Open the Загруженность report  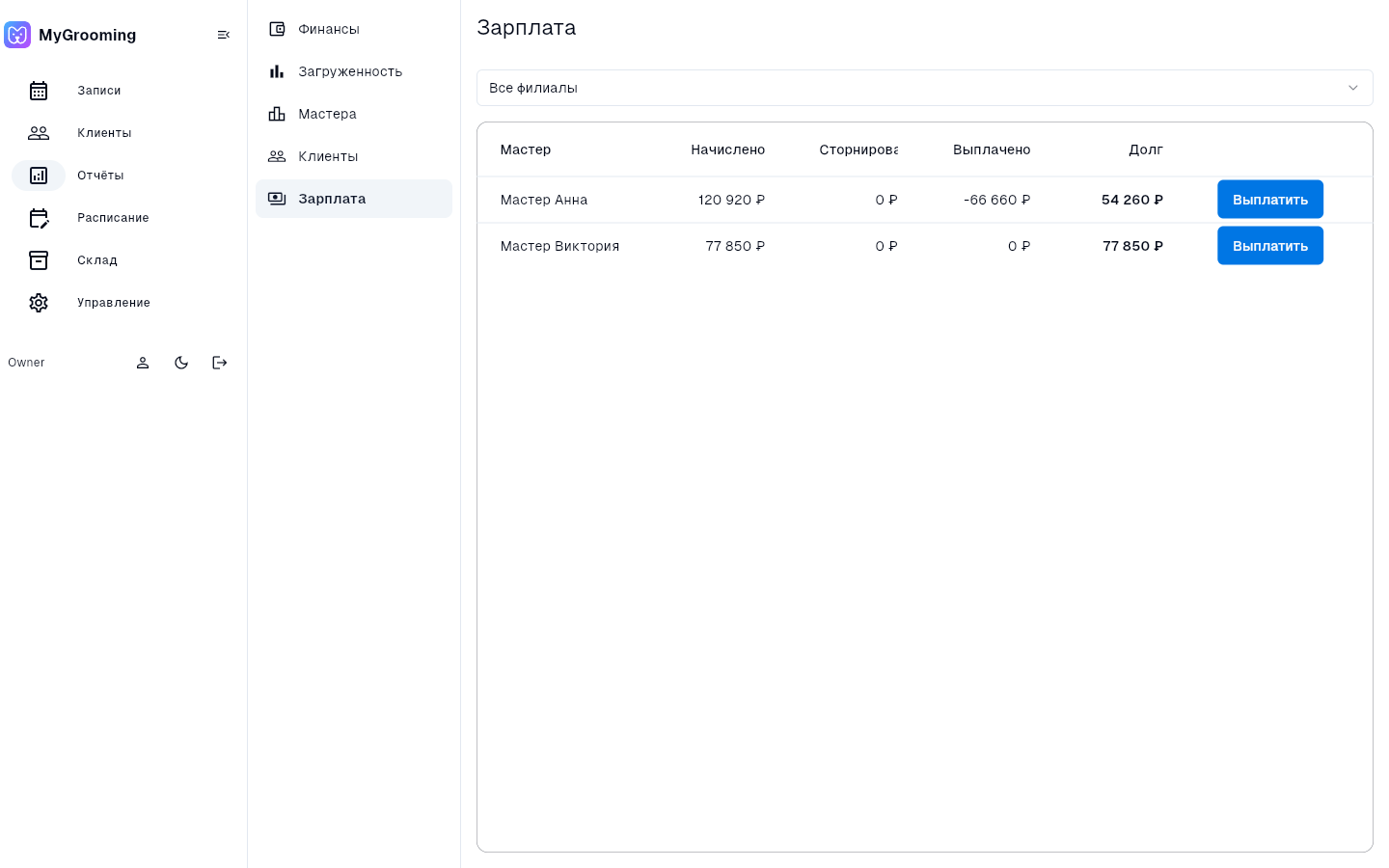click(x=354, y=71)
